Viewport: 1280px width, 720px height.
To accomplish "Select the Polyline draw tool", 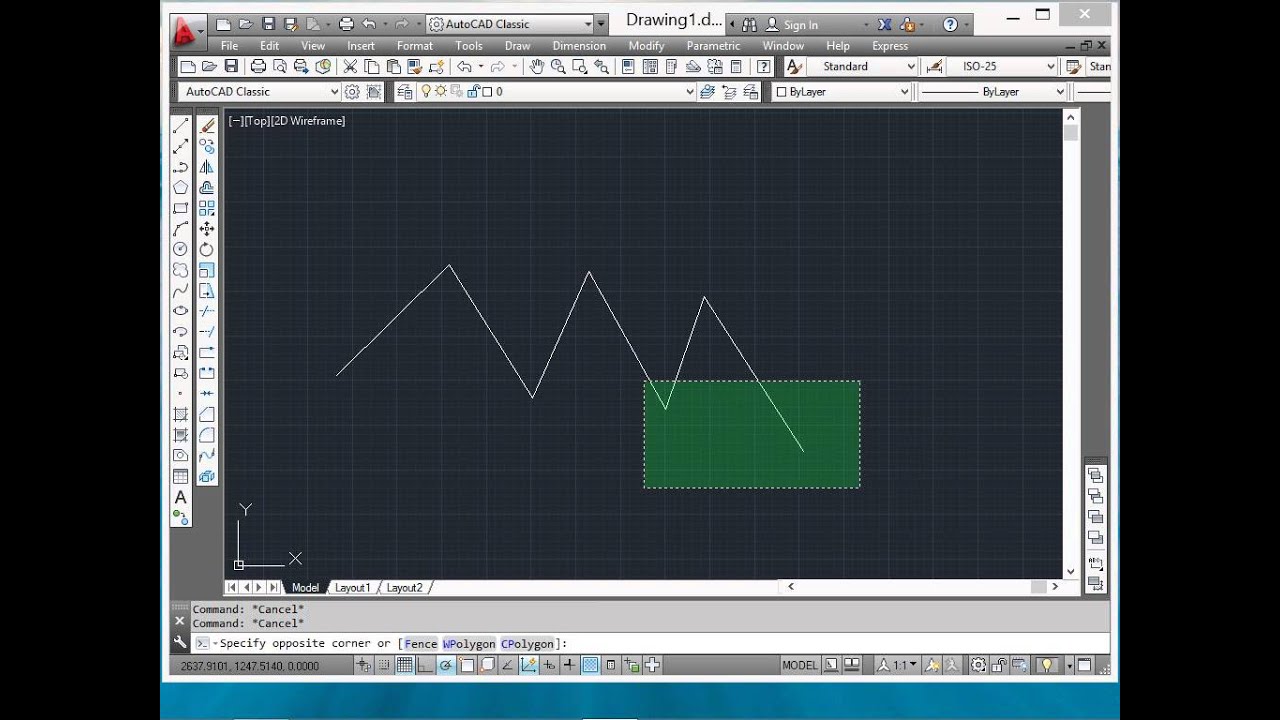I will click(181, 167).
